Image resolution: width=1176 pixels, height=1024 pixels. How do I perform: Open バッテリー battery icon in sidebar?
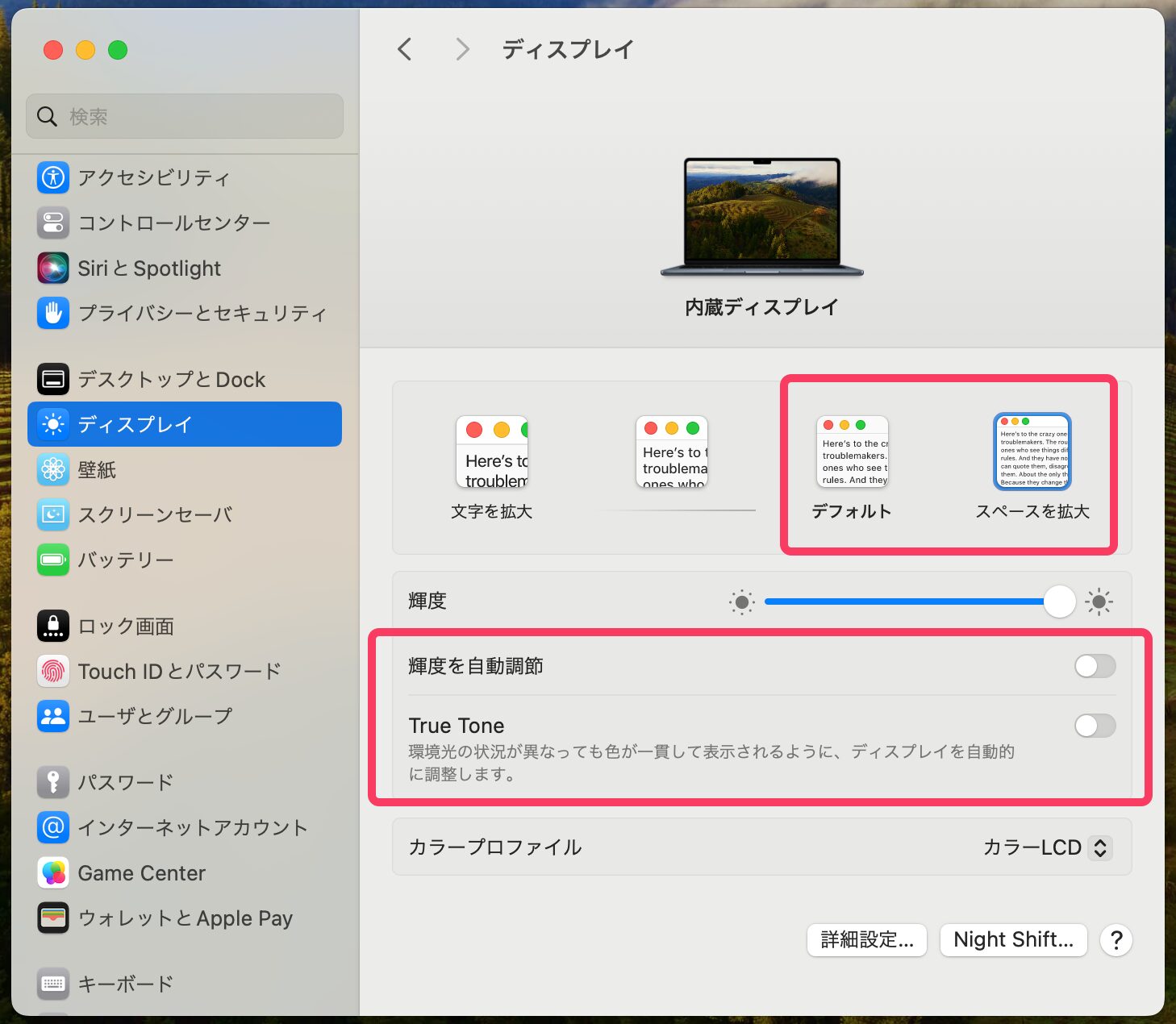coord(53,560)
